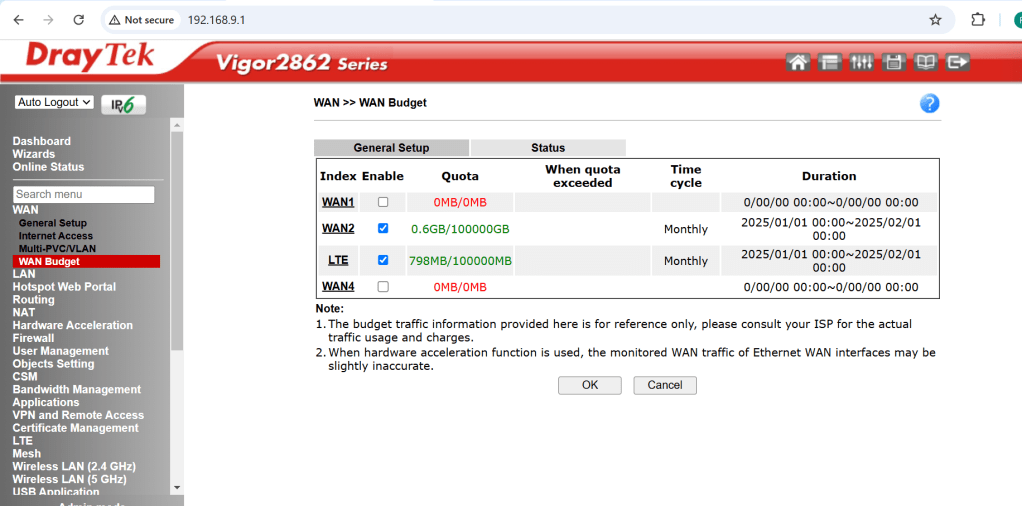This screenshot has width=1022, height=506.
Task: Bookmark this page with the star icon
Action: [x=935, y=20]
